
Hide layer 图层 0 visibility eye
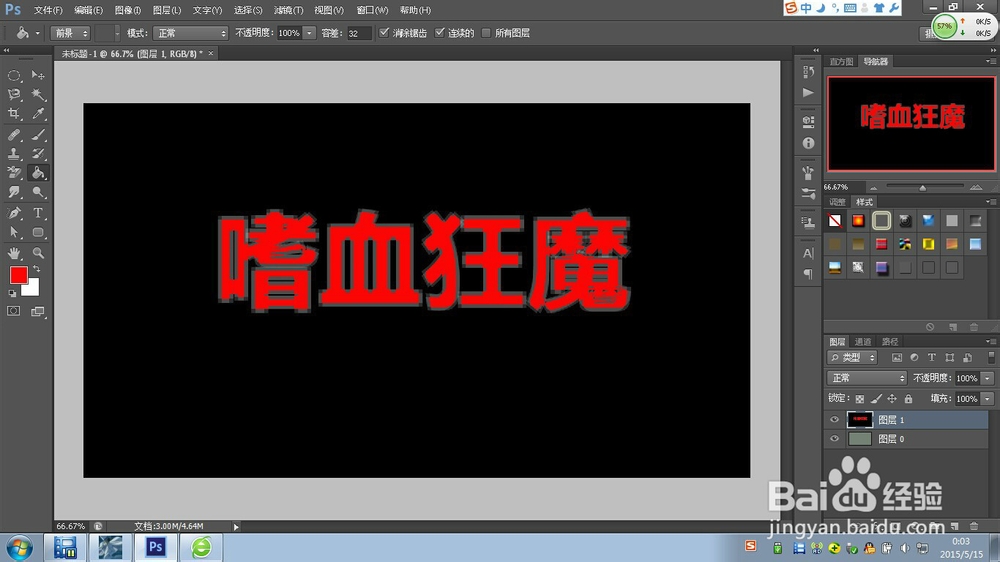pos(834,439)
